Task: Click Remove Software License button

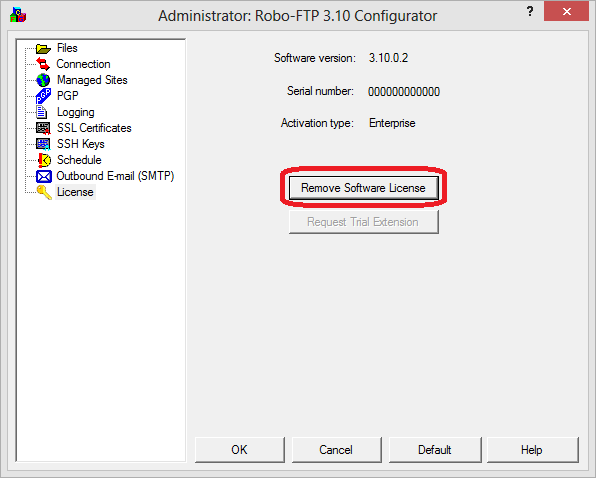Action: pos(363,188)
